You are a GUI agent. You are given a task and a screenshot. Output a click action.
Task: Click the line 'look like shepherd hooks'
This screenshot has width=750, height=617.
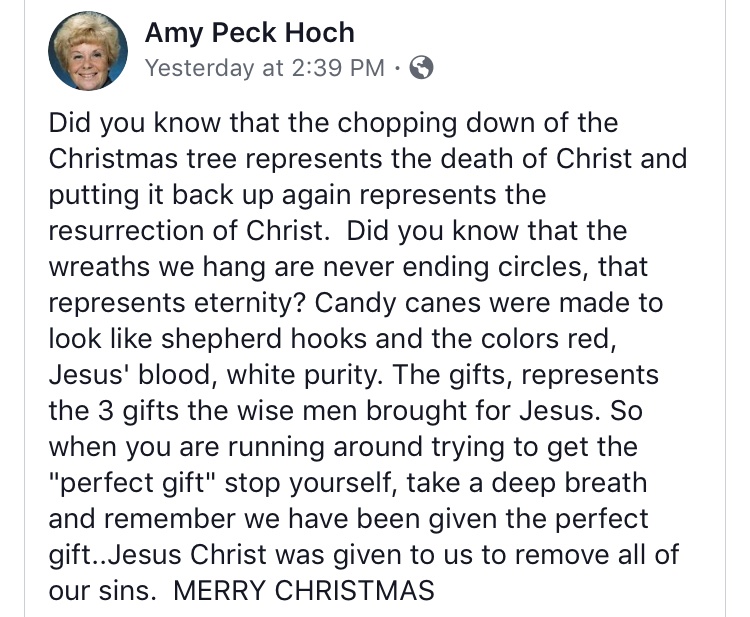332,339
